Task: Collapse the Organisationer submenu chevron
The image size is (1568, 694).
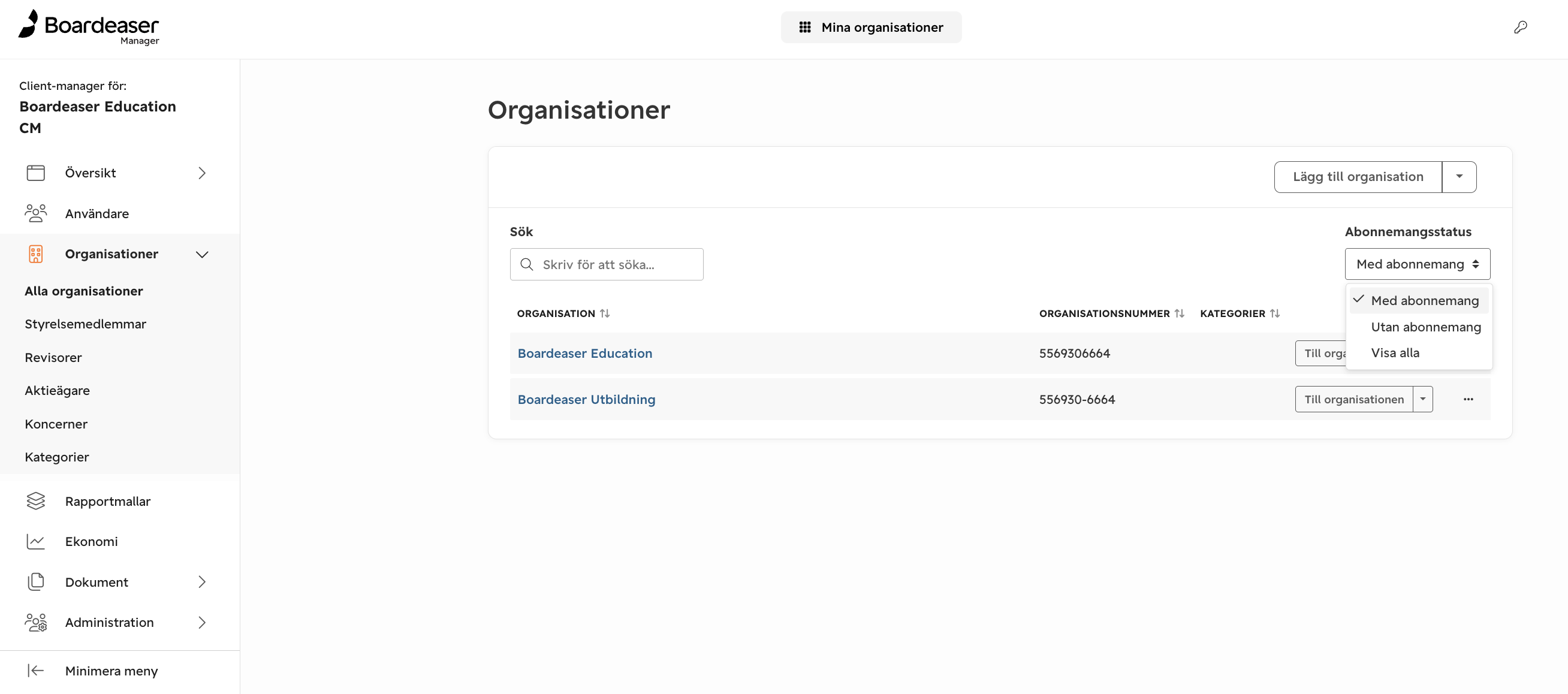Action: 202,255
